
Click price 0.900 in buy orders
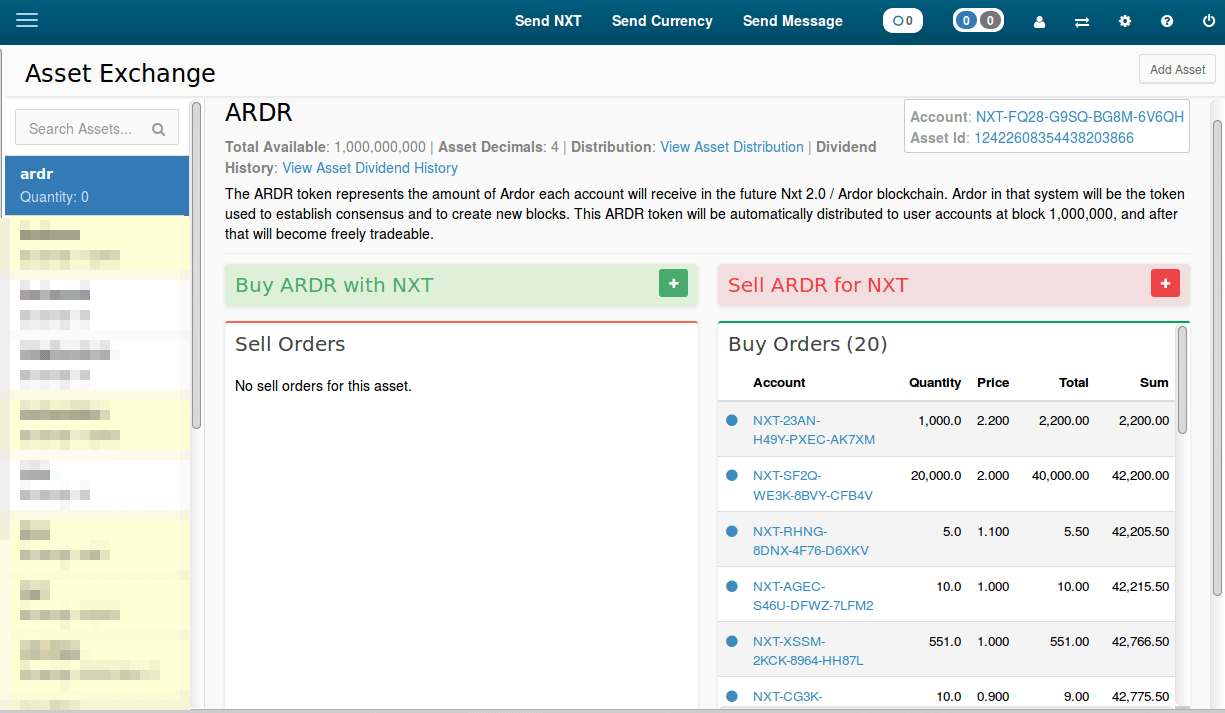[x=993, y=697]
